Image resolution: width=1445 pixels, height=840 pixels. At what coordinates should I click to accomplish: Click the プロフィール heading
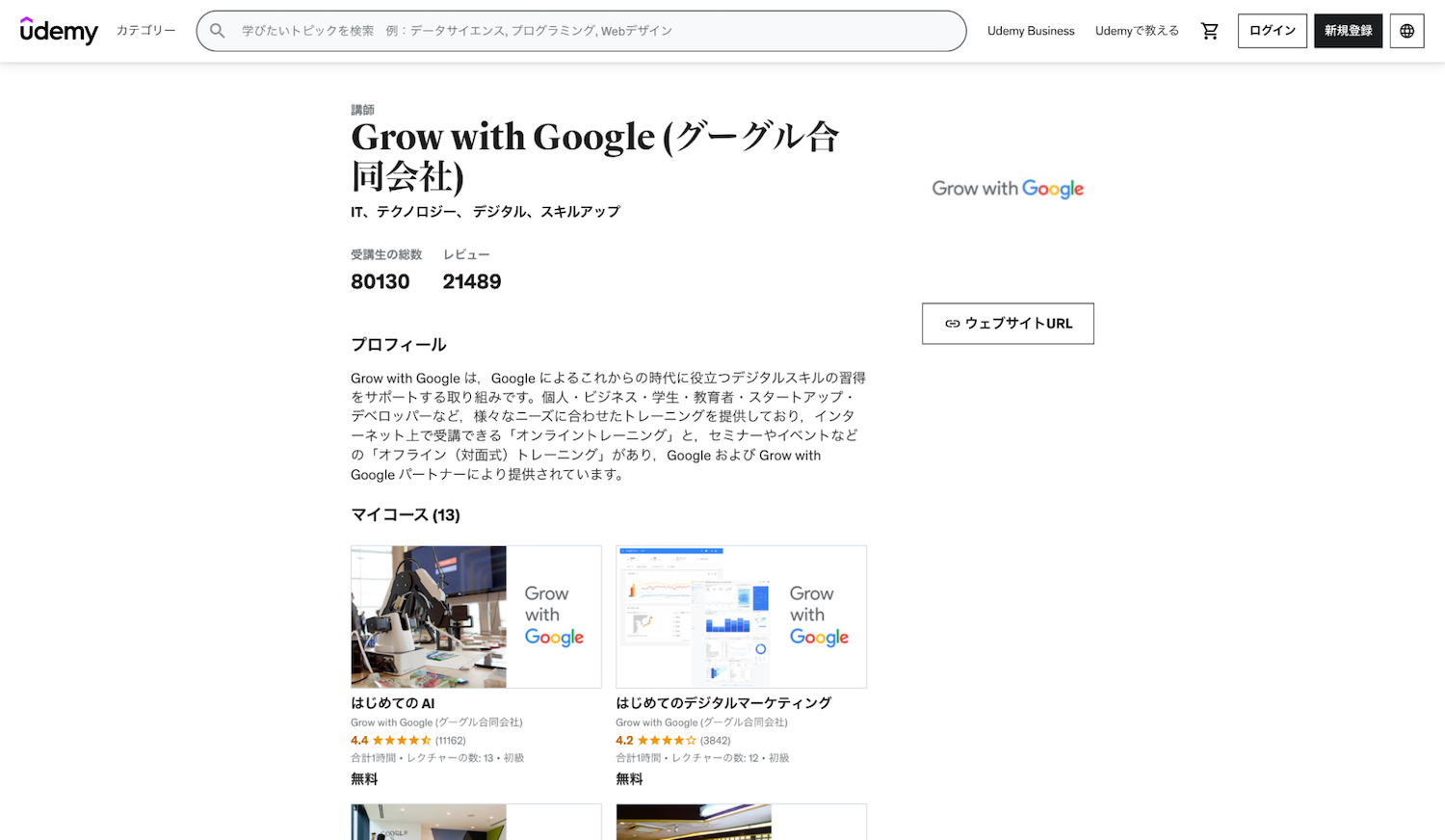coord(399,345)
